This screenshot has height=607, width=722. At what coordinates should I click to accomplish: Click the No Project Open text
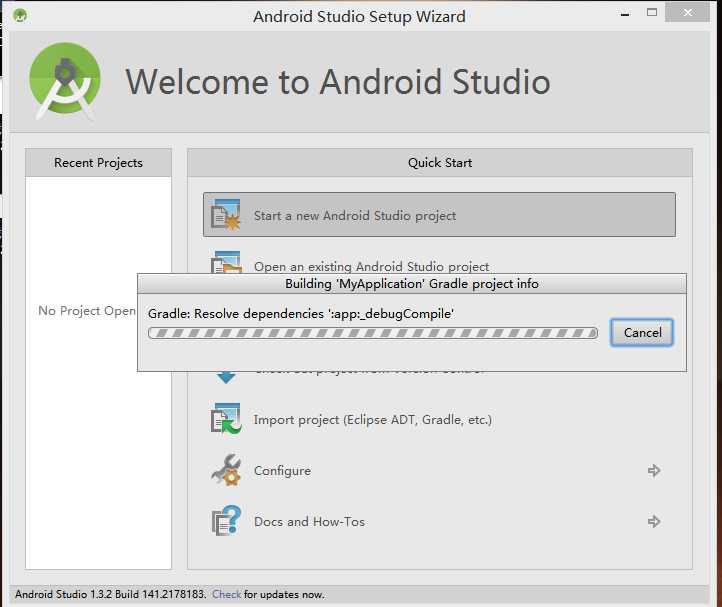pyautogui.click(x=87, y=311)
